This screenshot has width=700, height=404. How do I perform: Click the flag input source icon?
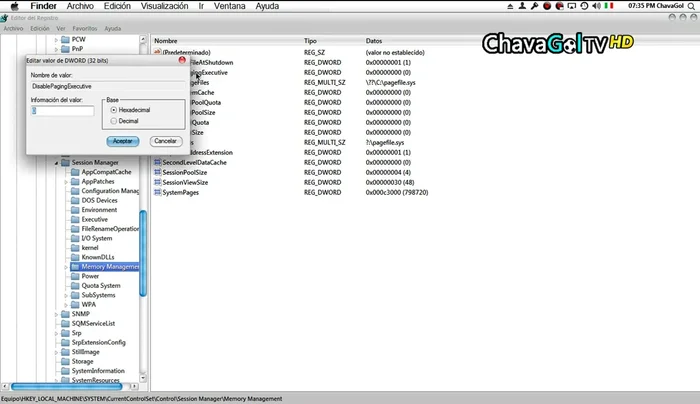[x=609, y=6]
